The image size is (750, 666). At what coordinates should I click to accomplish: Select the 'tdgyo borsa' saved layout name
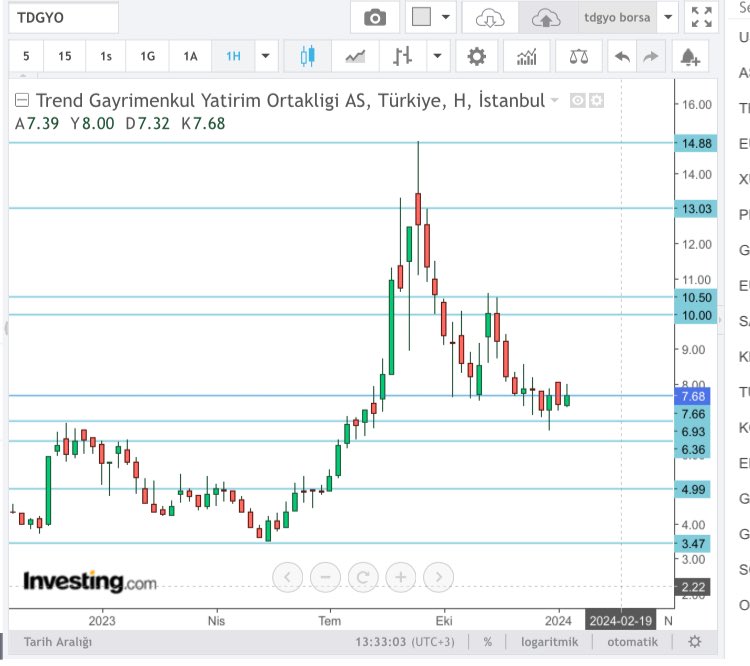coord(617,18)
